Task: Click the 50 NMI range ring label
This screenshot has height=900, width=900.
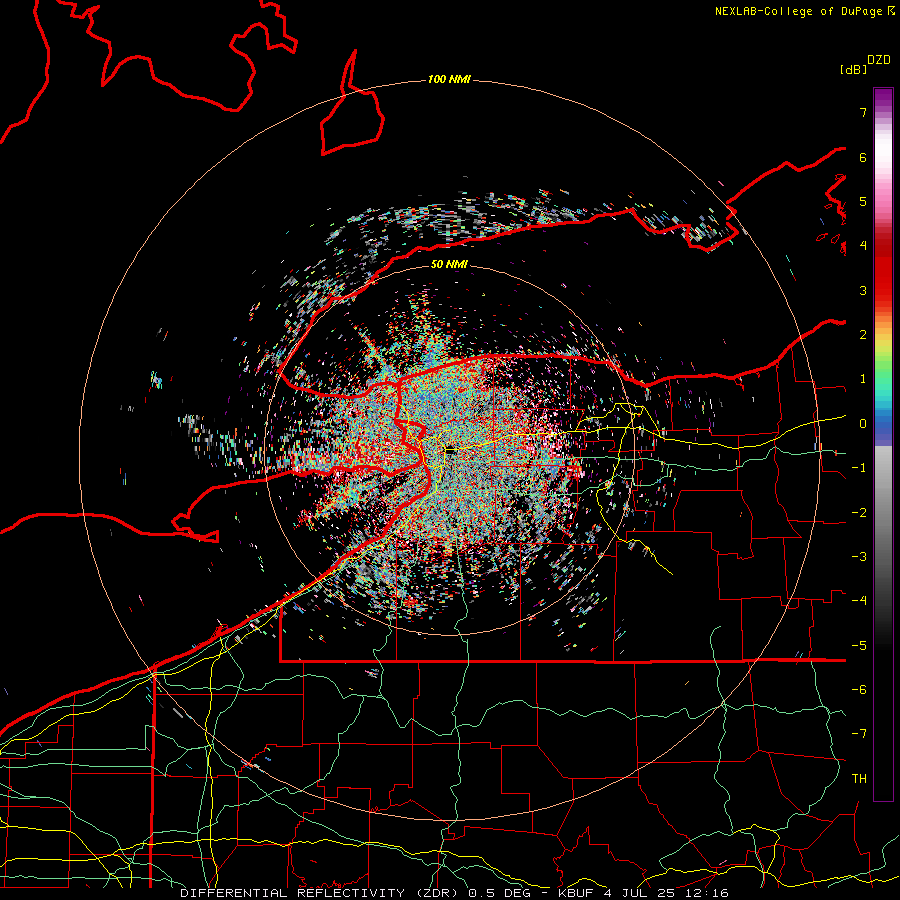Action: pyautogui.click(x=449, y=264)
